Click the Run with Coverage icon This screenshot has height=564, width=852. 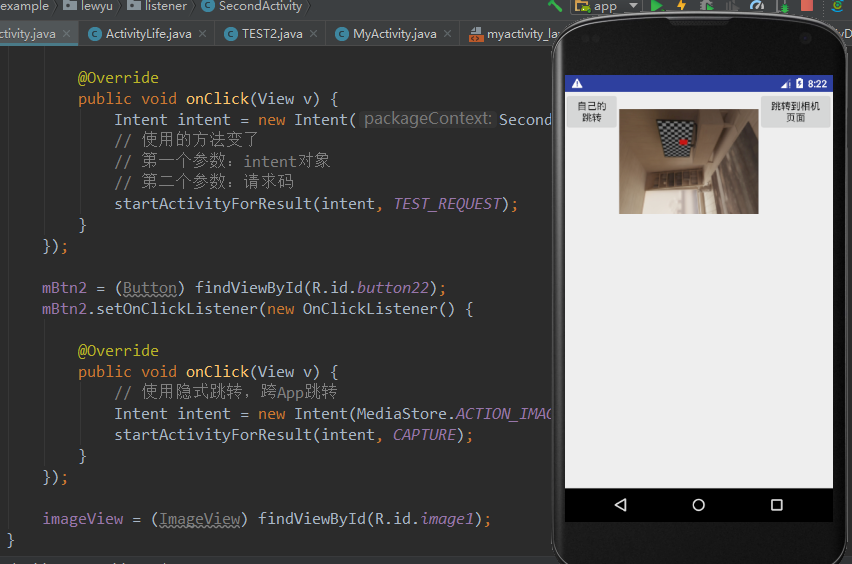731,6
